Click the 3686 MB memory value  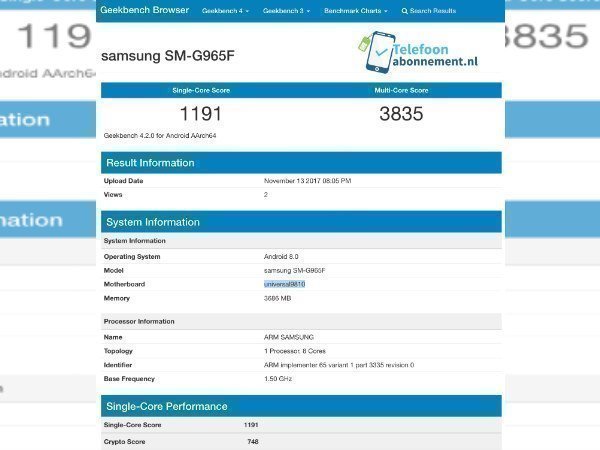[x=277, y=298]
